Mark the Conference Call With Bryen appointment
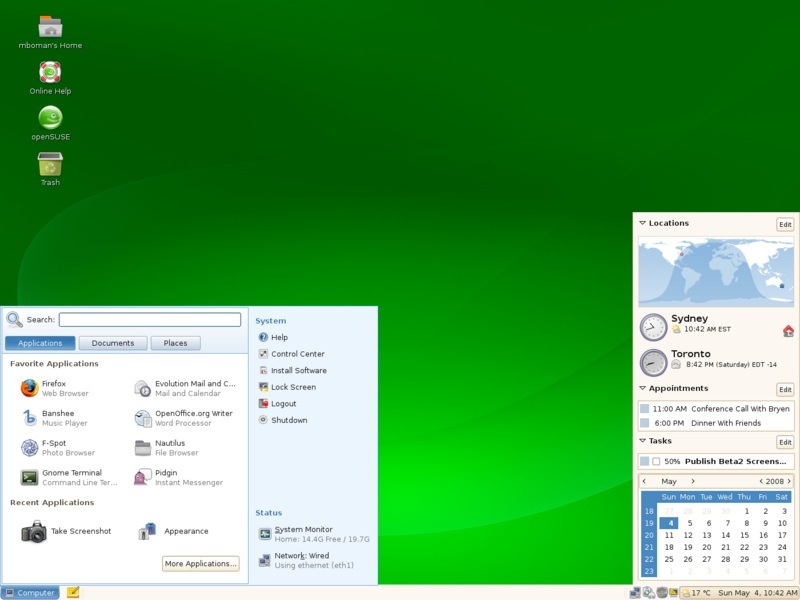The height and width of the screenshot is (600, 800). tap(644, 406)
